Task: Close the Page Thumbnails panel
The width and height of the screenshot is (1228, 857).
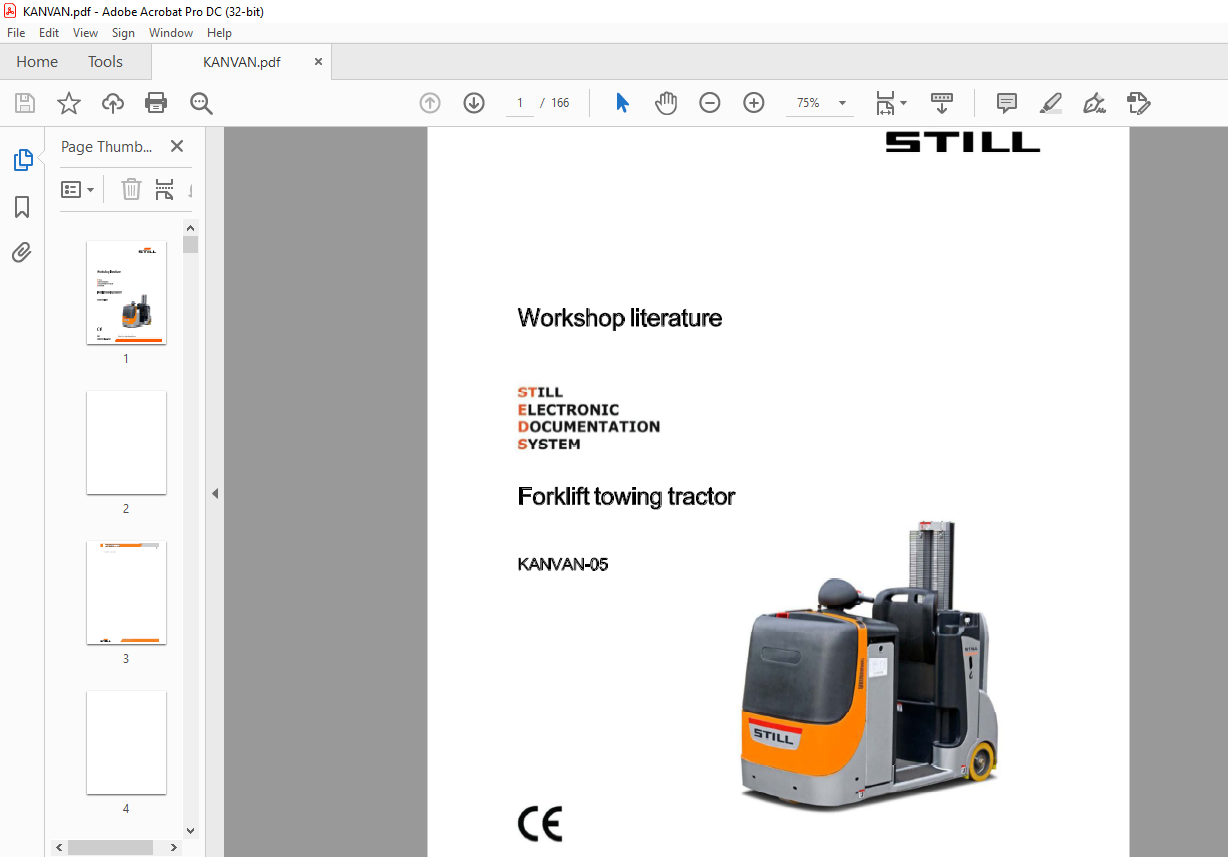Action: click(177, 146)
